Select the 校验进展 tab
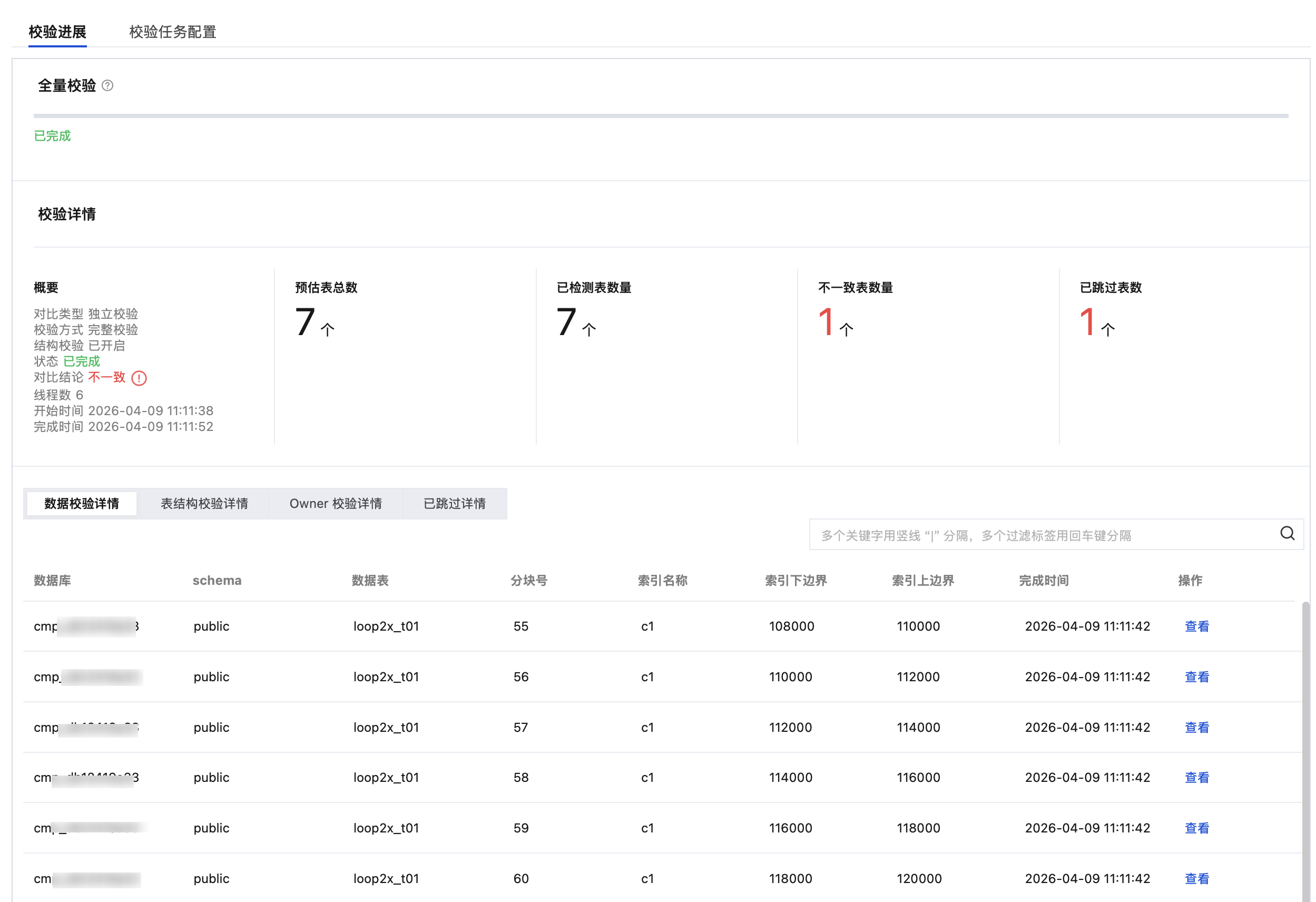Viewport: 1316px width, 902px height. click(57, 32)
